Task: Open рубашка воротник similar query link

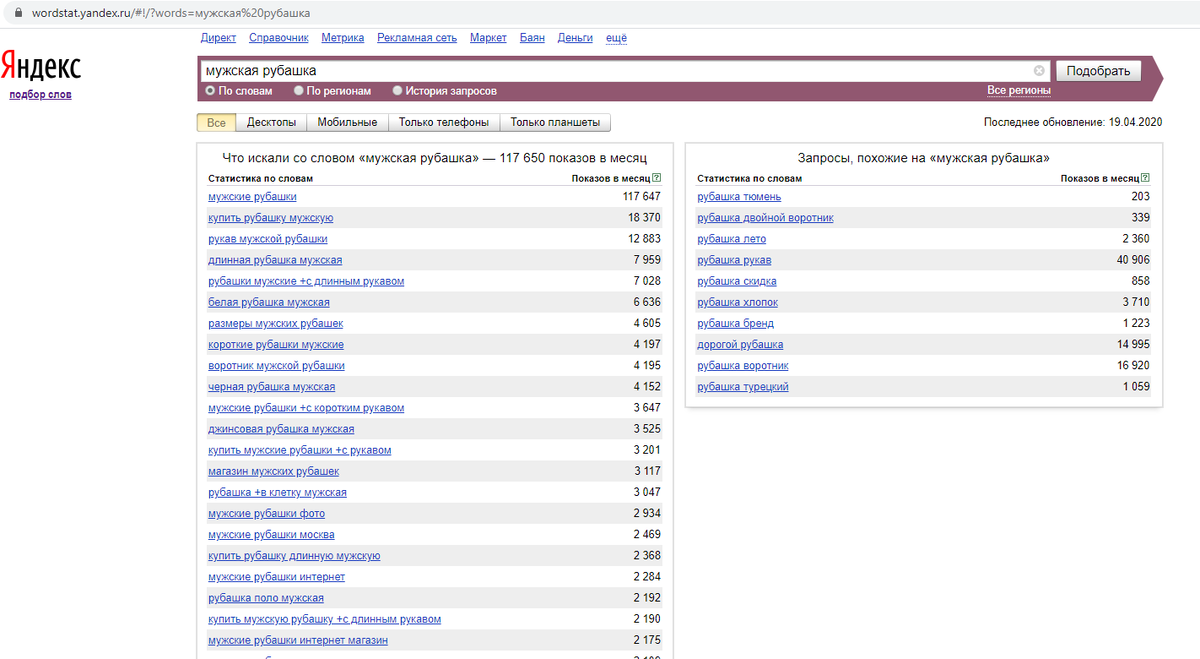Action: pyautogui.click(x=743, y=366)
